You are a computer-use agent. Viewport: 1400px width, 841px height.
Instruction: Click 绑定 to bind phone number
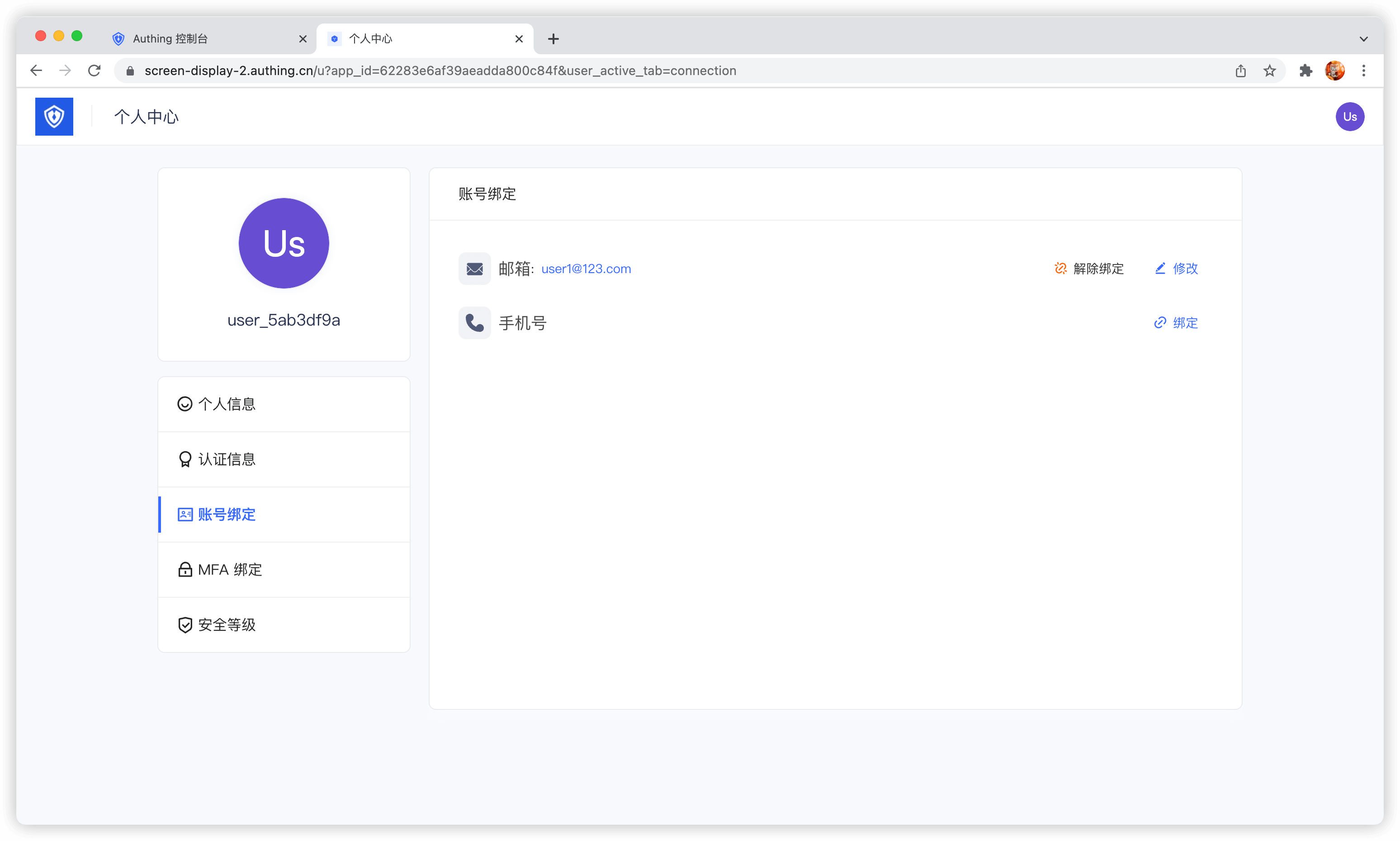click(x=1176, y=323)
